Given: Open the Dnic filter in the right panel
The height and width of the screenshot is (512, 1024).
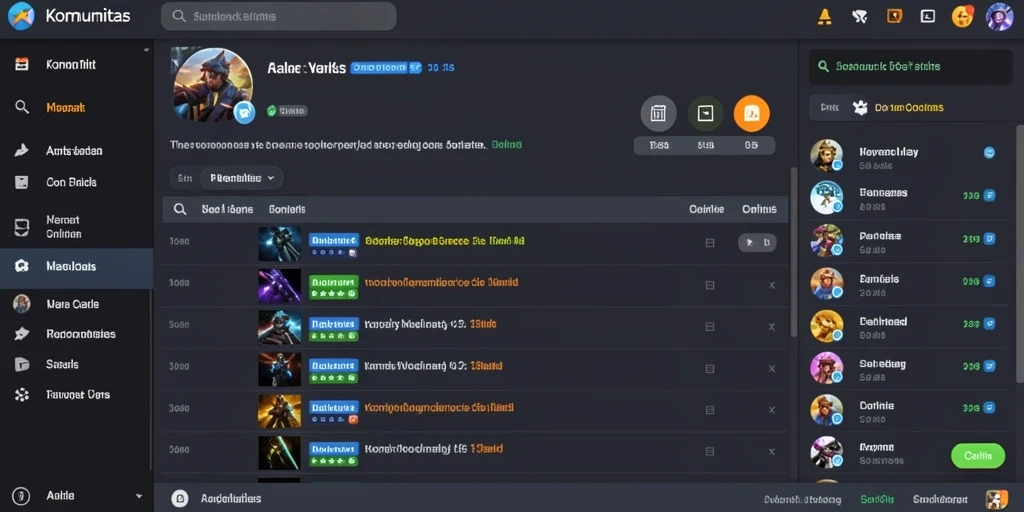Looking at the screenshot, I should (830, 108).
